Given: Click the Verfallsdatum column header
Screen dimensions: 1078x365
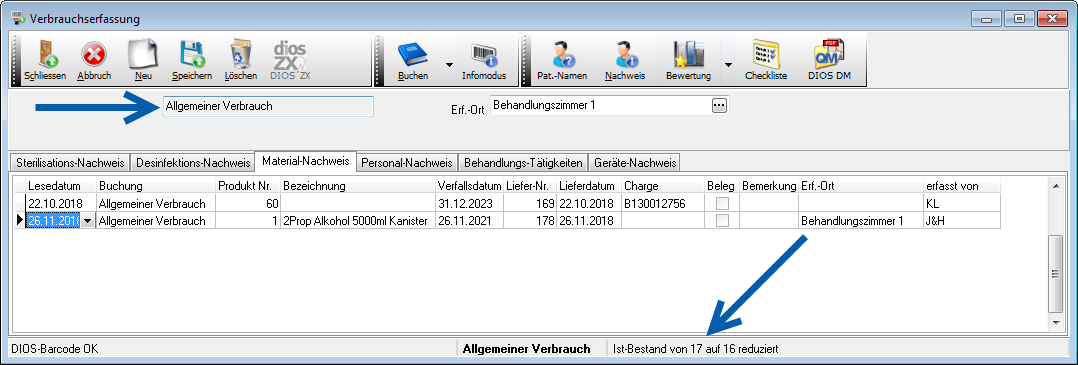Looking at the screenshot, I should coord(470,186).
